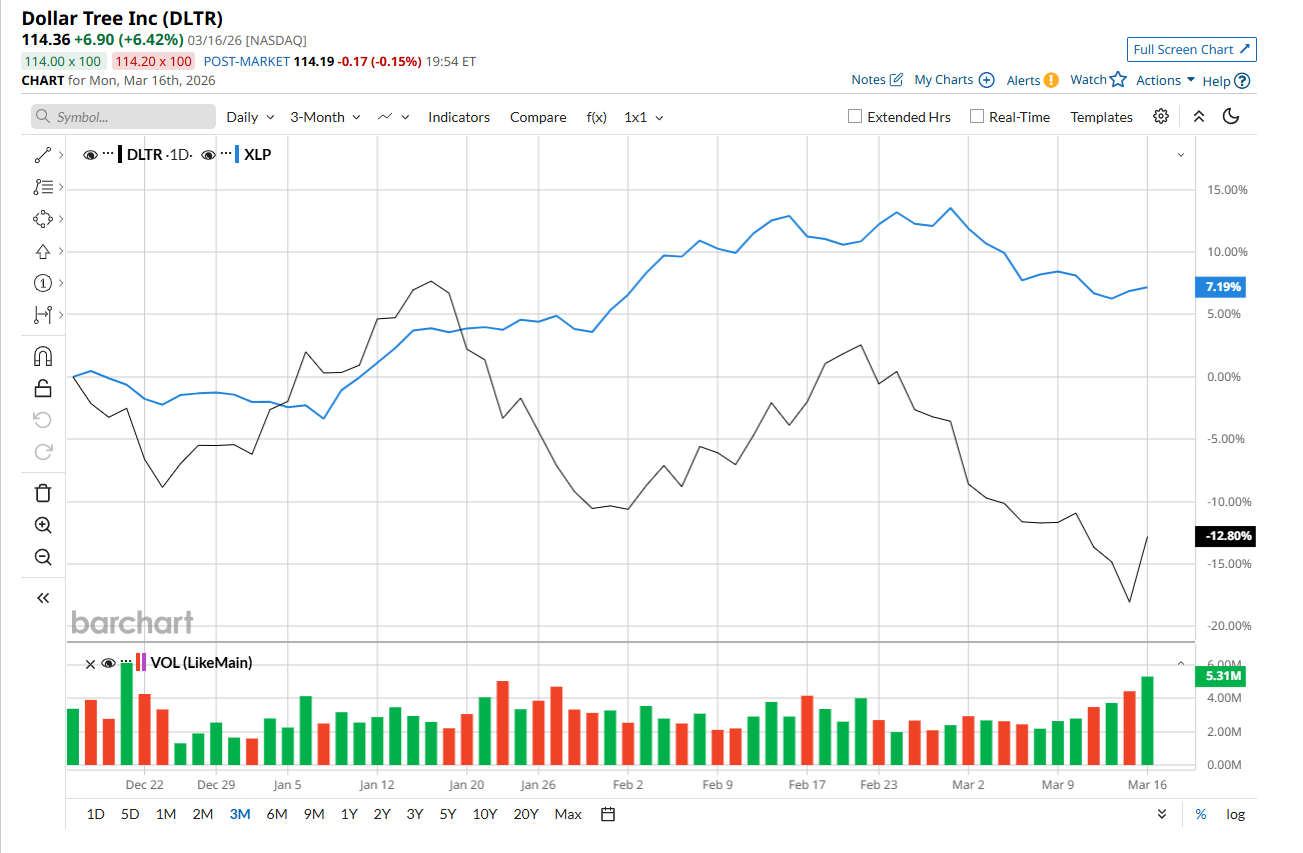The height and width of the screenshot is (853, 1303).
Task: Collapse the volume pane chevron
Action: [x=1180, y=663]
